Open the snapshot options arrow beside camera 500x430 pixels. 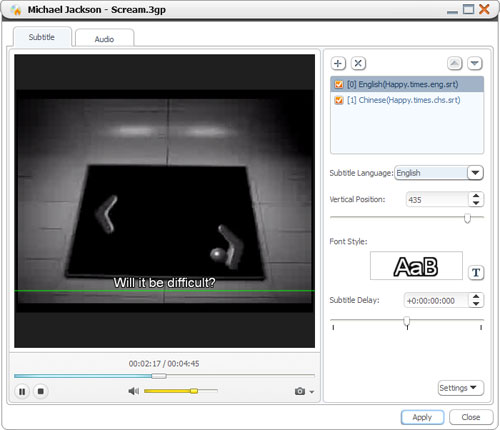pyautogui.click(x=312, y=392)
